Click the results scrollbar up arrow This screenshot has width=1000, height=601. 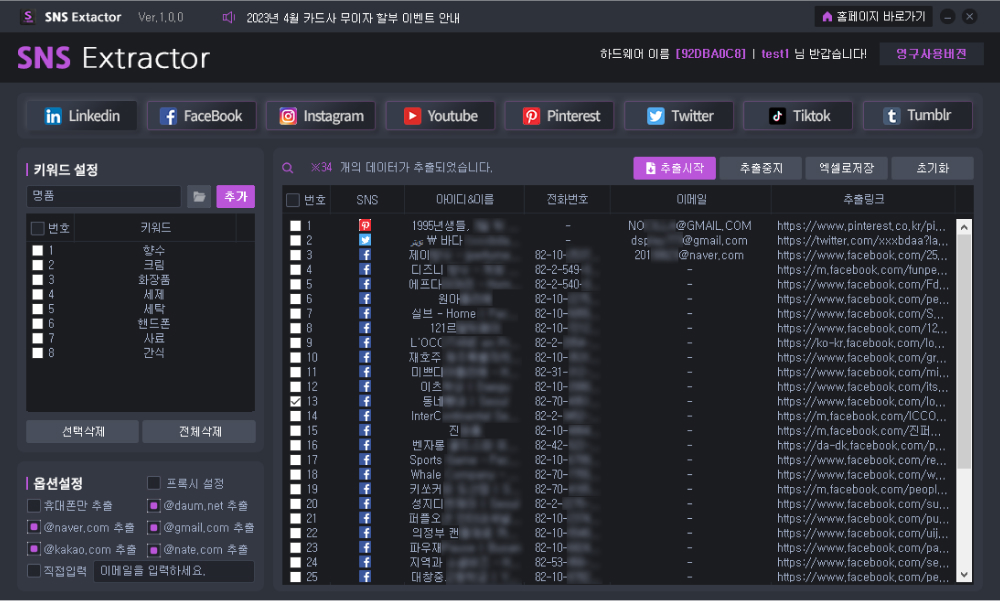coord(964,226)
